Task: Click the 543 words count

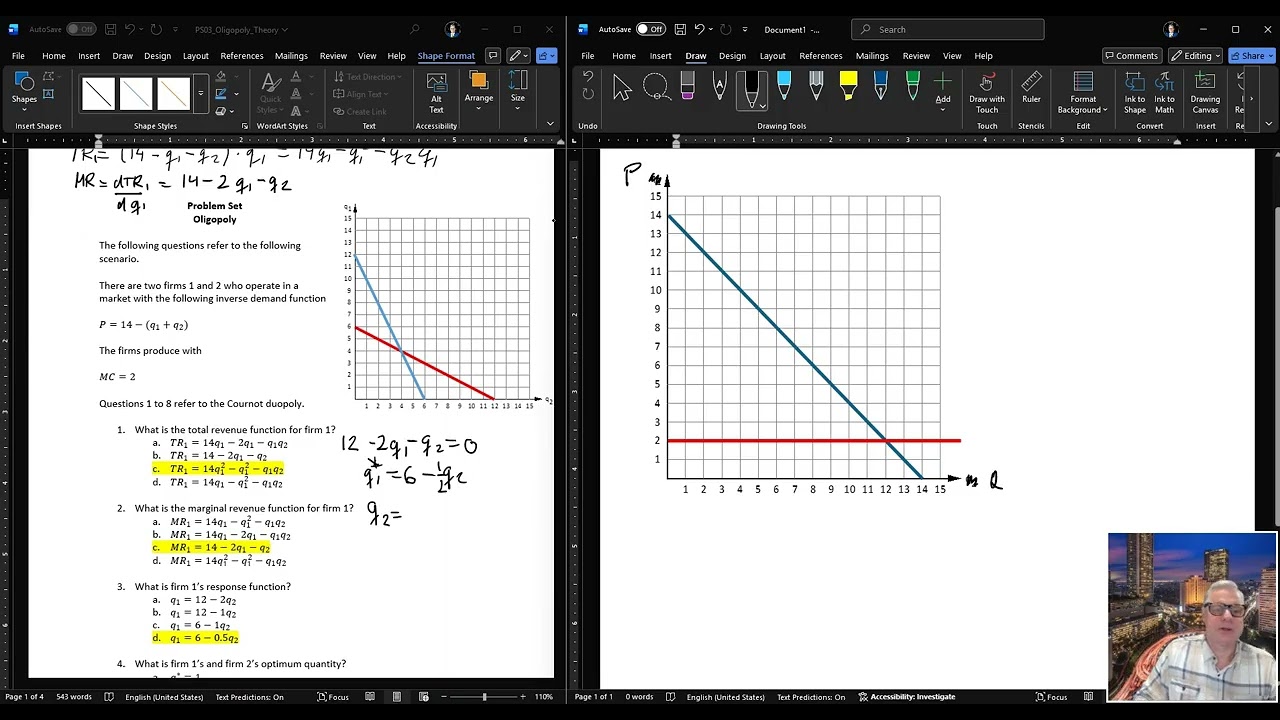Action: (x=73, y=697)
